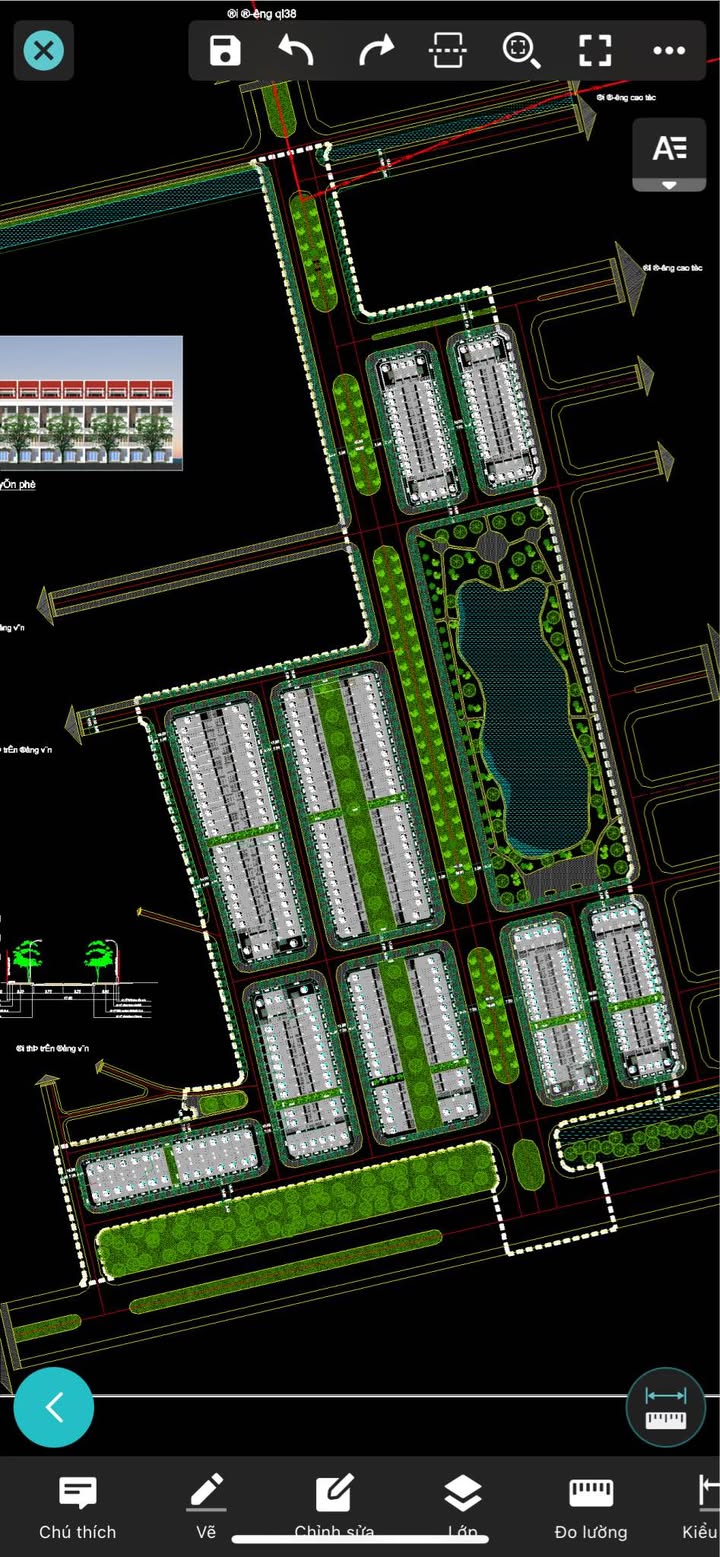This screenshot has width=720, height=1557.
Task: Close the drawing with the X button
Action: 43,50
